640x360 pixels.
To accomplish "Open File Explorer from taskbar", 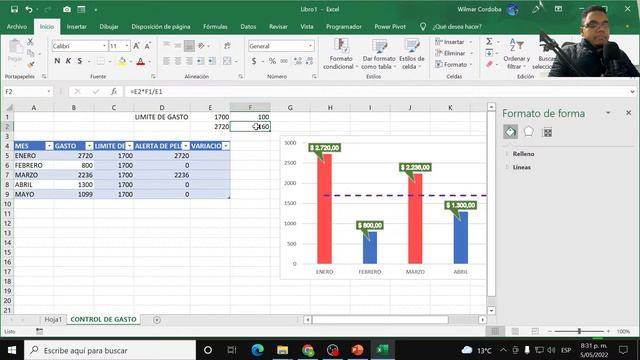I will (x=282, y=350).
